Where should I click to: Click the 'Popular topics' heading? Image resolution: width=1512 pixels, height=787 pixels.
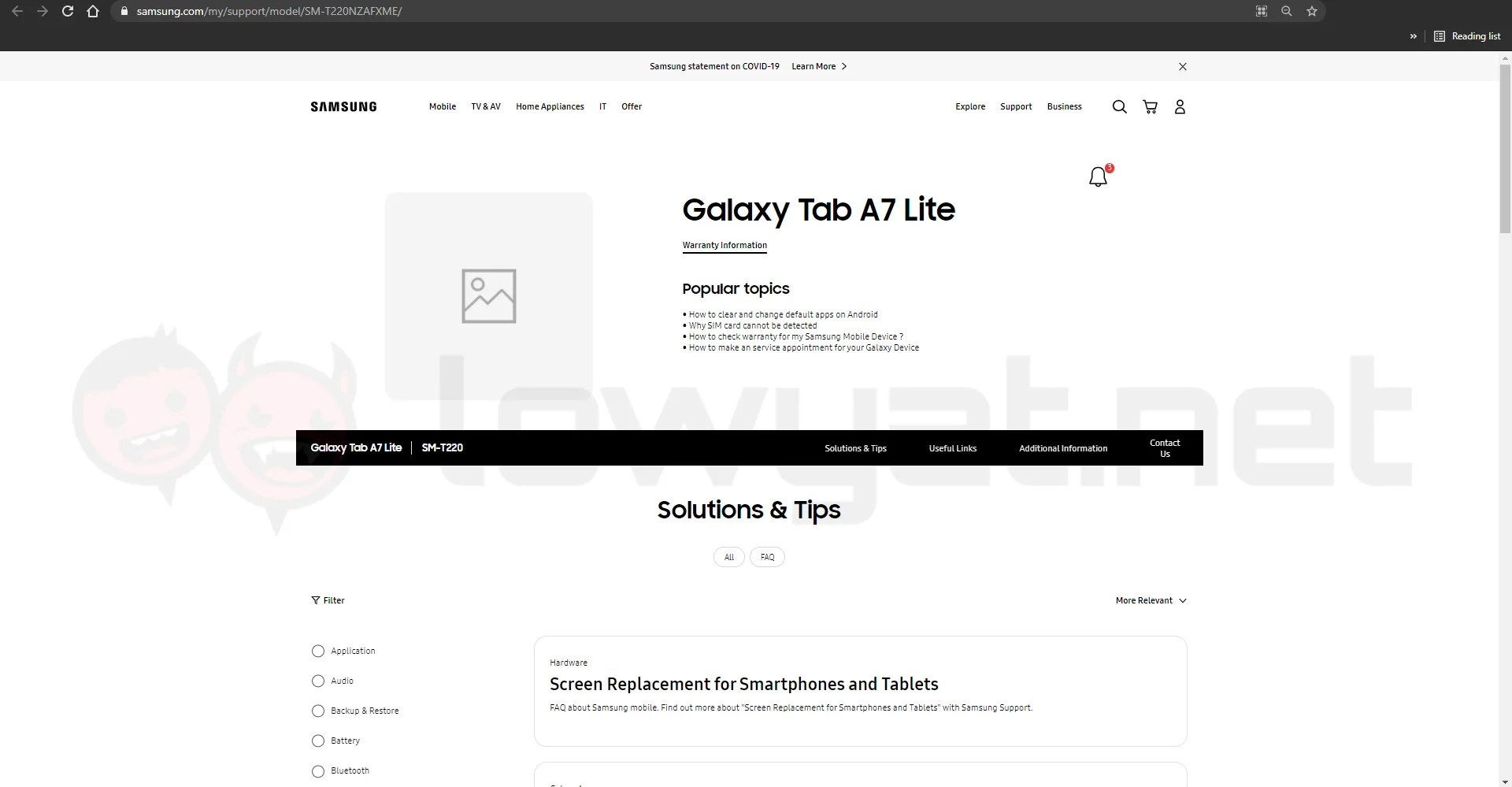click(736, 288)
